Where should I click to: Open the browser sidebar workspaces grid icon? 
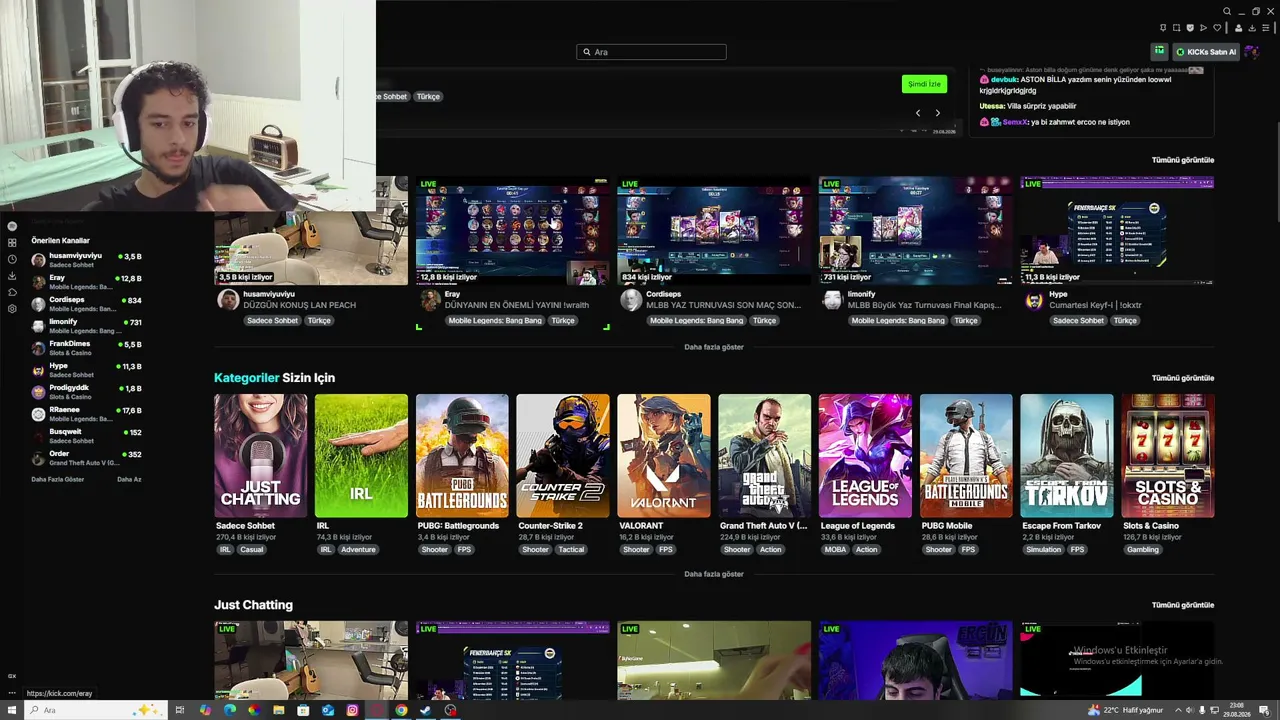click(x=12, y=242)
